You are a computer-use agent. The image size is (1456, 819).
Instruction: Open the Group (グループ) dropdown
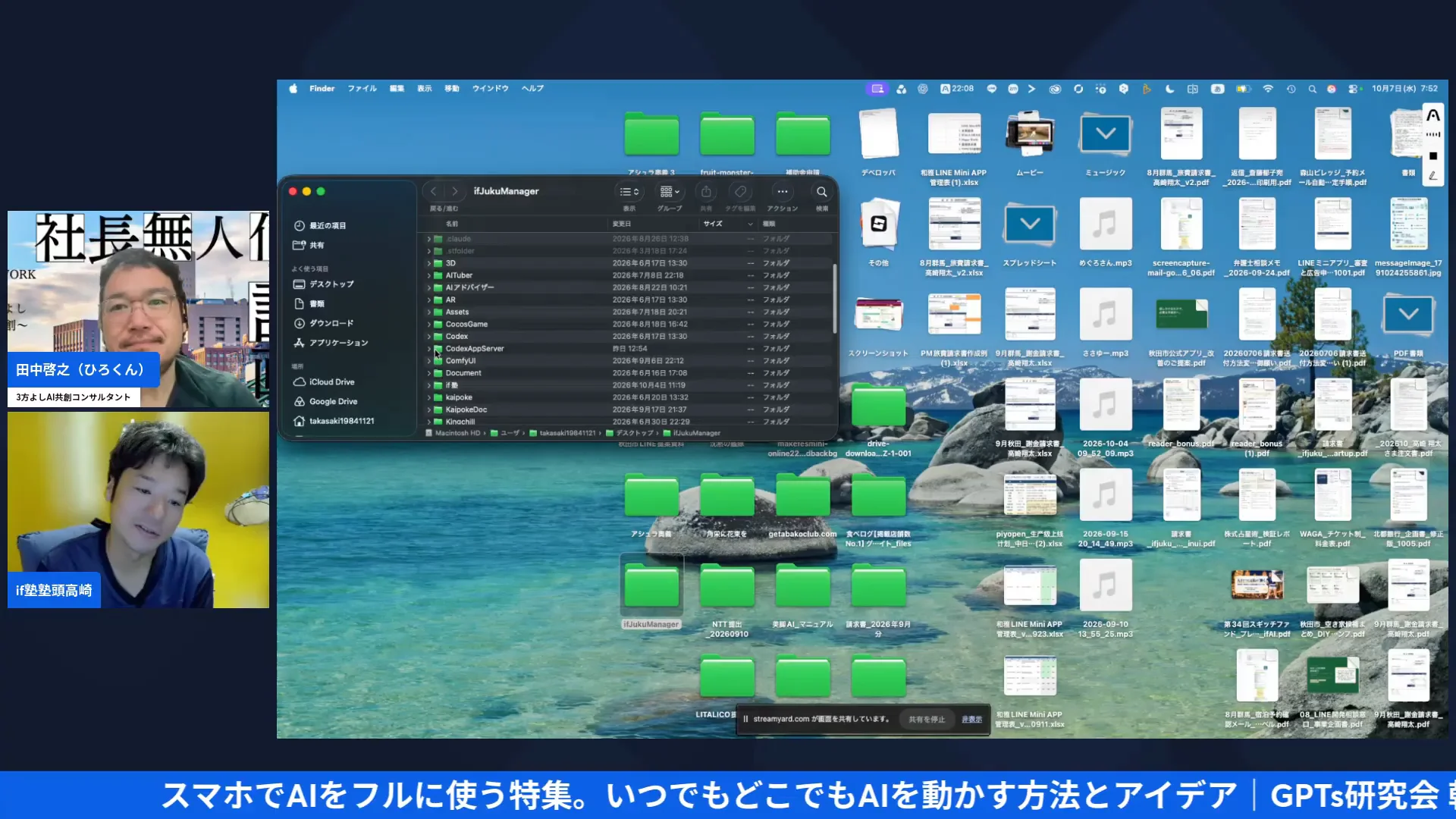[670, 191]
